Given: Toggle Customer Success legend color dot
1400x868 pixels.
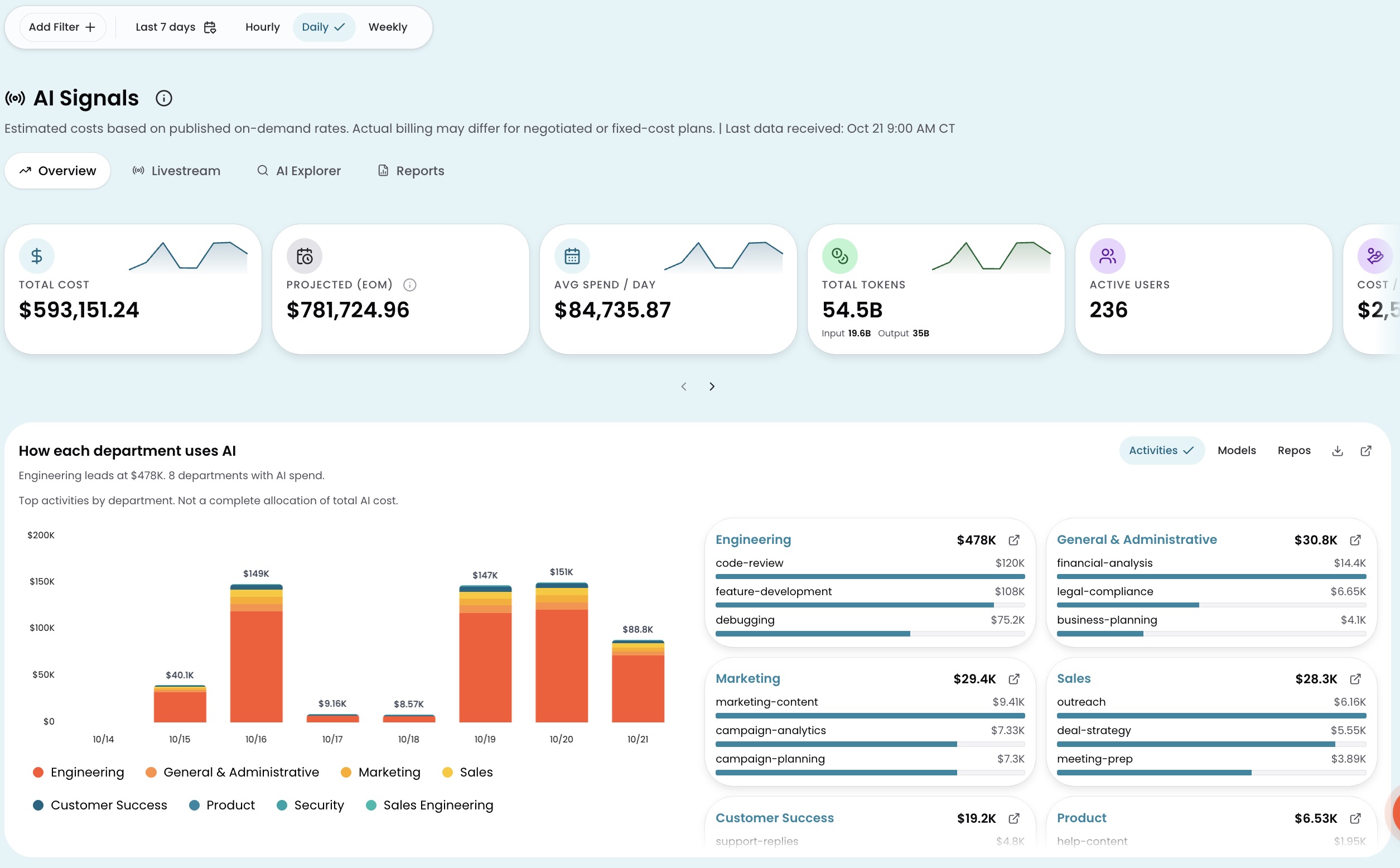Looking at the screenshot, I should (38, 805).
